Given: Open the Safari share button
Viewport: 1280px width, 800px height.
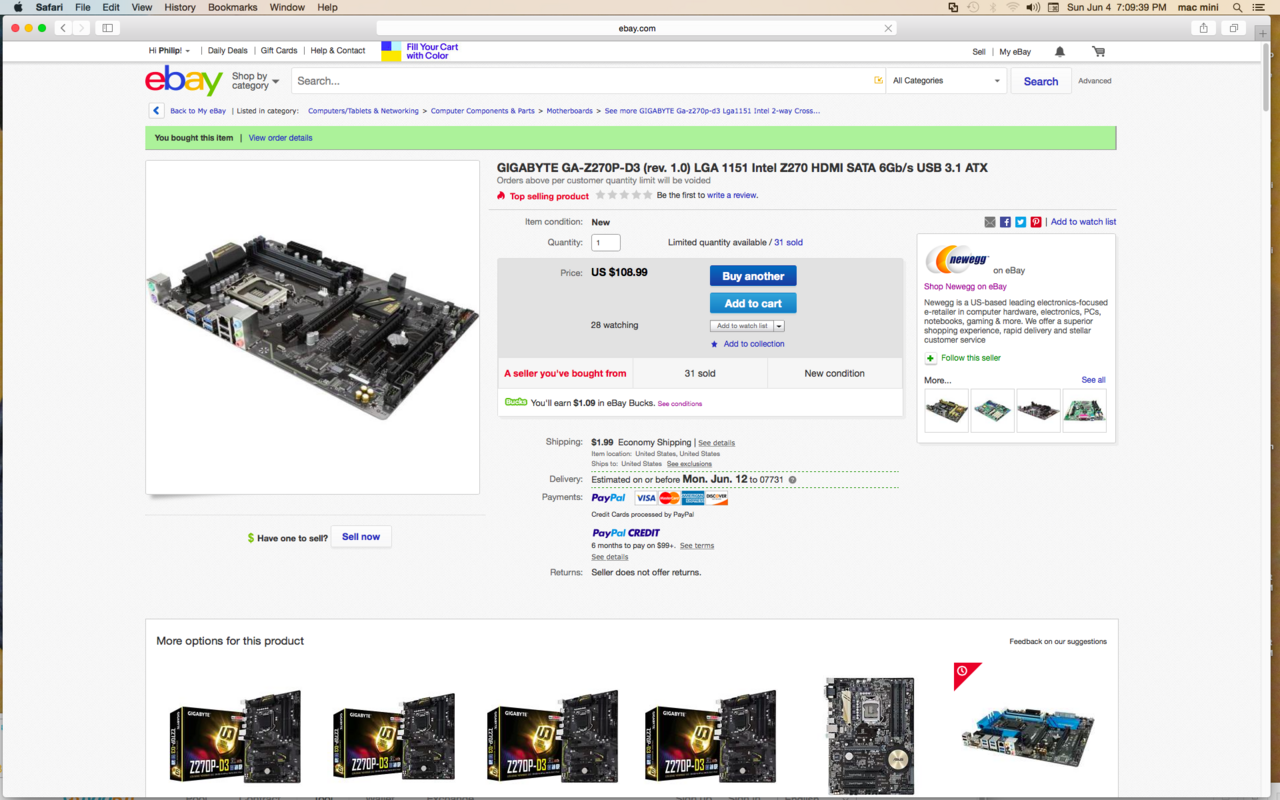Looking at the screenshot, I should tap(1204, 28).
